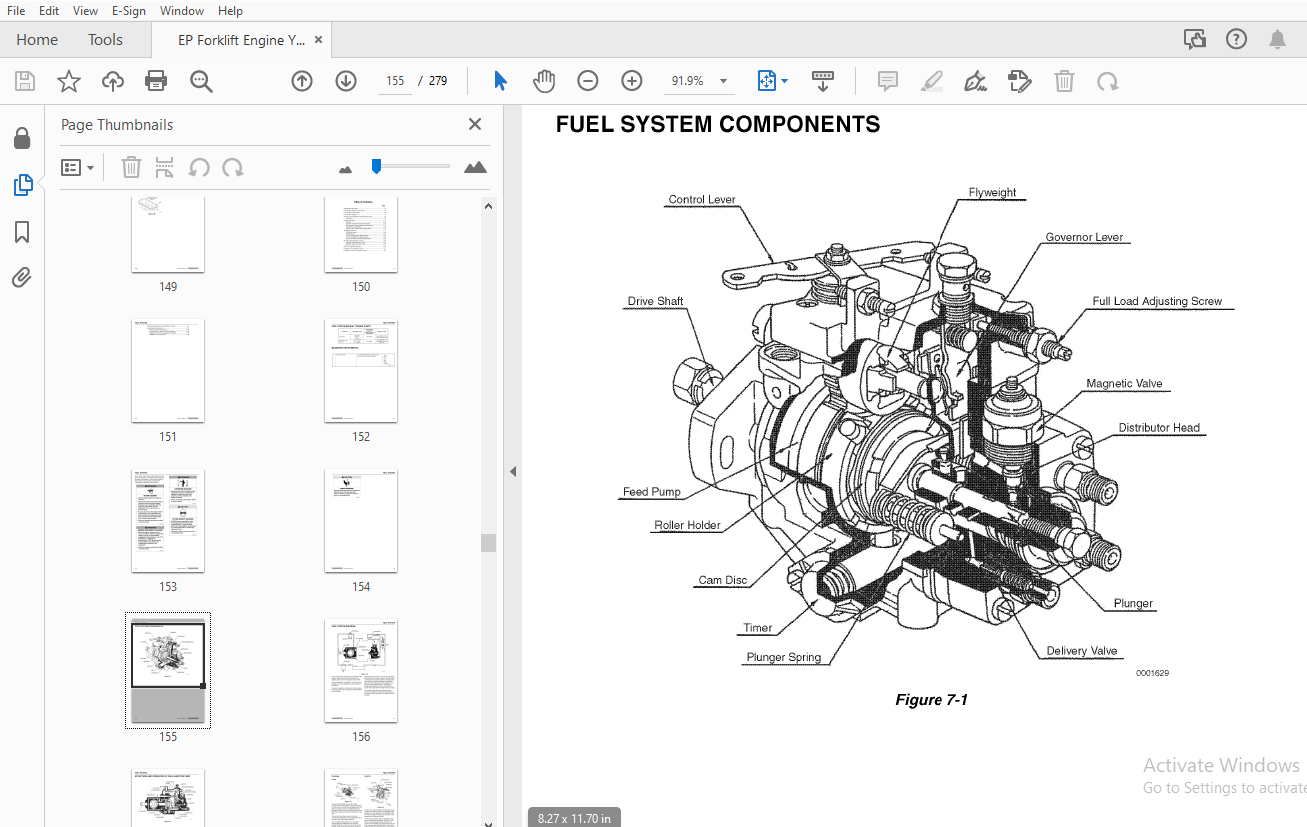This screenshot has height=827, width=1307.
Task: Rotate pages clockwise in thumbnails
Action: [x=233, y=168]
